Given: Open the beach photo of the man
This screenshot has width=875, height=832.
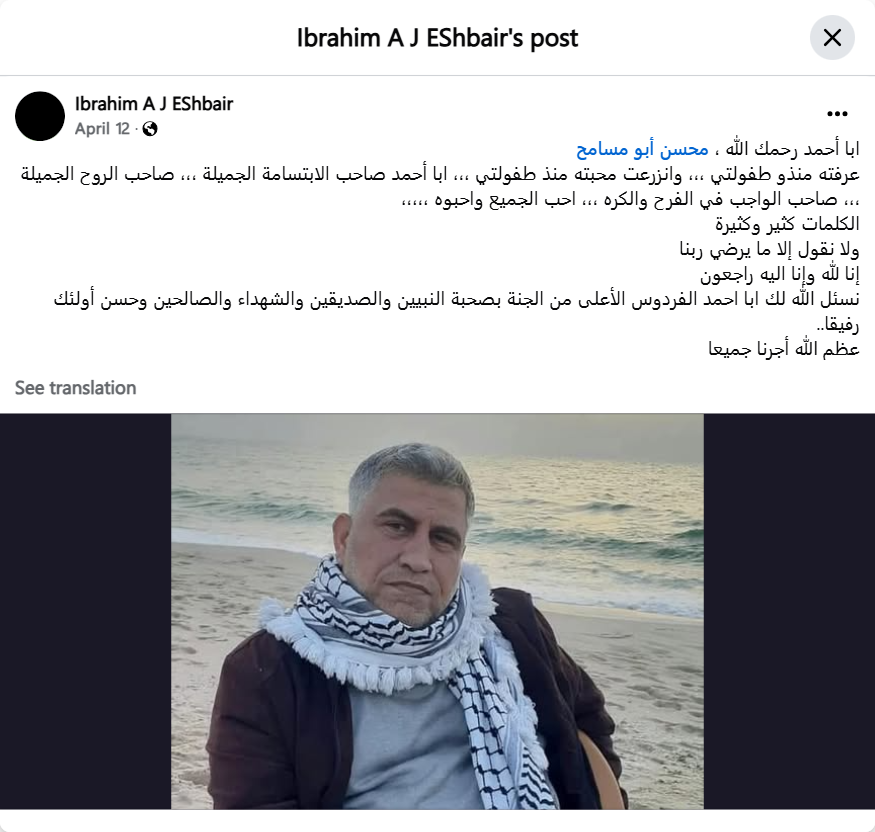Looking at the screenshot, I should pyautogui.click(x=437, y=611).
